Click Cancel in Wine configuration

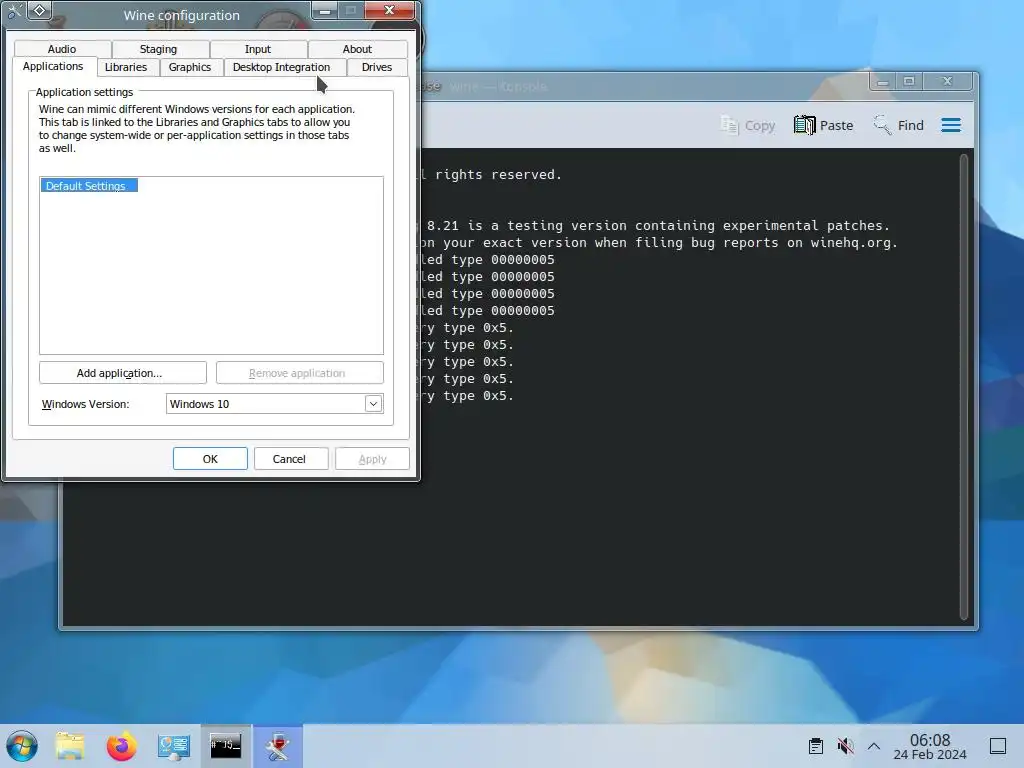(x=289, y=459)
